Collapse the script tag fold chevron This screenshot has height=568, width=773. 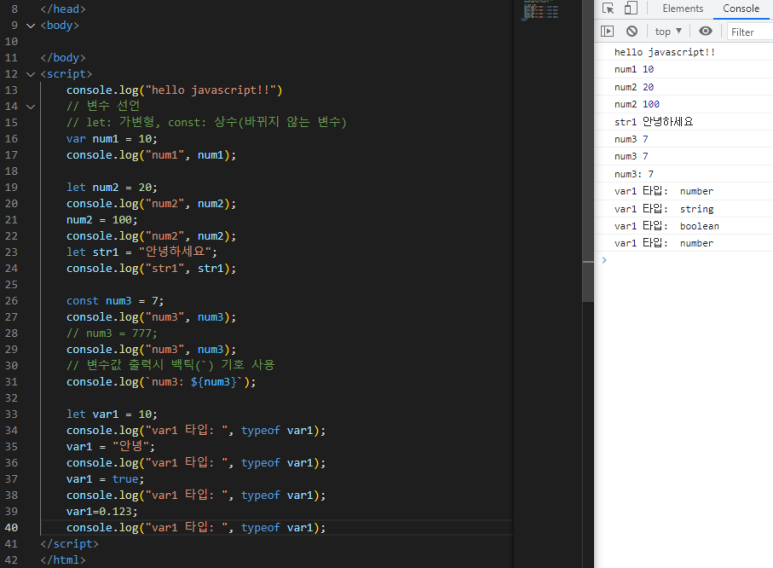[31, 74]
